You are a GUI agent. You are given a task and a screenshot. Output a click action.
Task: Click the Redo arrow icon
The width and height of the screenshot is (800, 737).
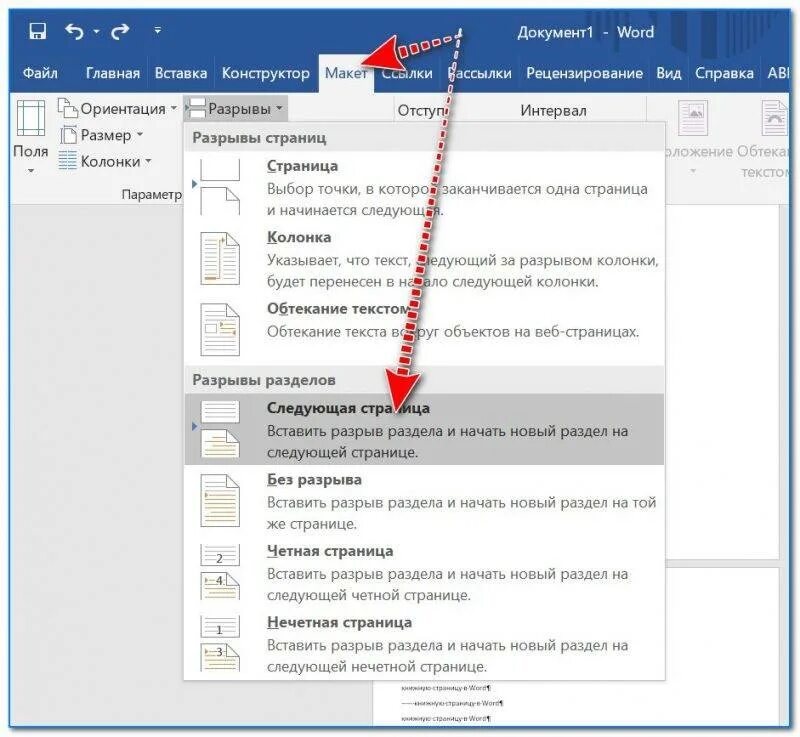(x=120, y=32)
